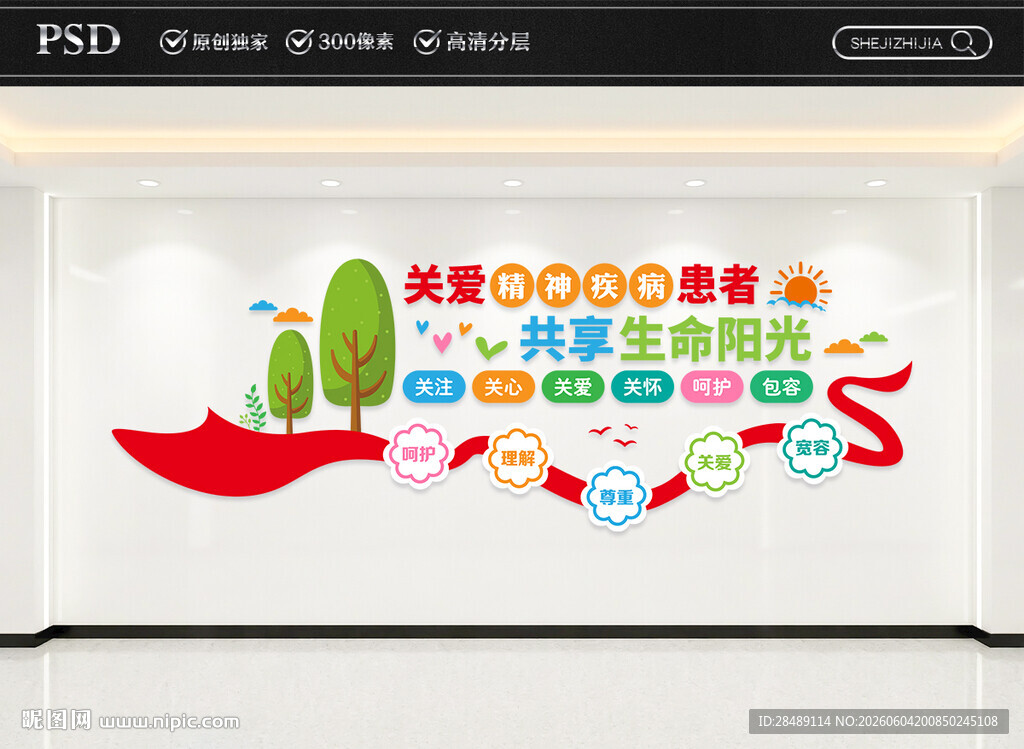This screenshot has width=1024, height=749.
Task: Click the small green tree
Action: pyautogui.click(x=290, y=381)
